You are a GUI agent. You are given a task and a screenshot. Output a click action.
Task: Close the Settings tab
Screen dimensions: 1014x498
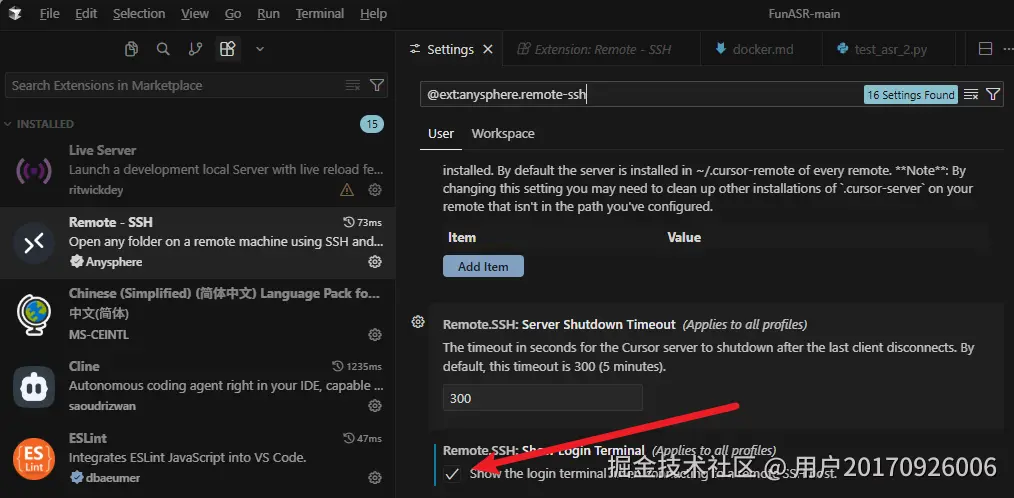pyautogui.click(x=488, y=49)
